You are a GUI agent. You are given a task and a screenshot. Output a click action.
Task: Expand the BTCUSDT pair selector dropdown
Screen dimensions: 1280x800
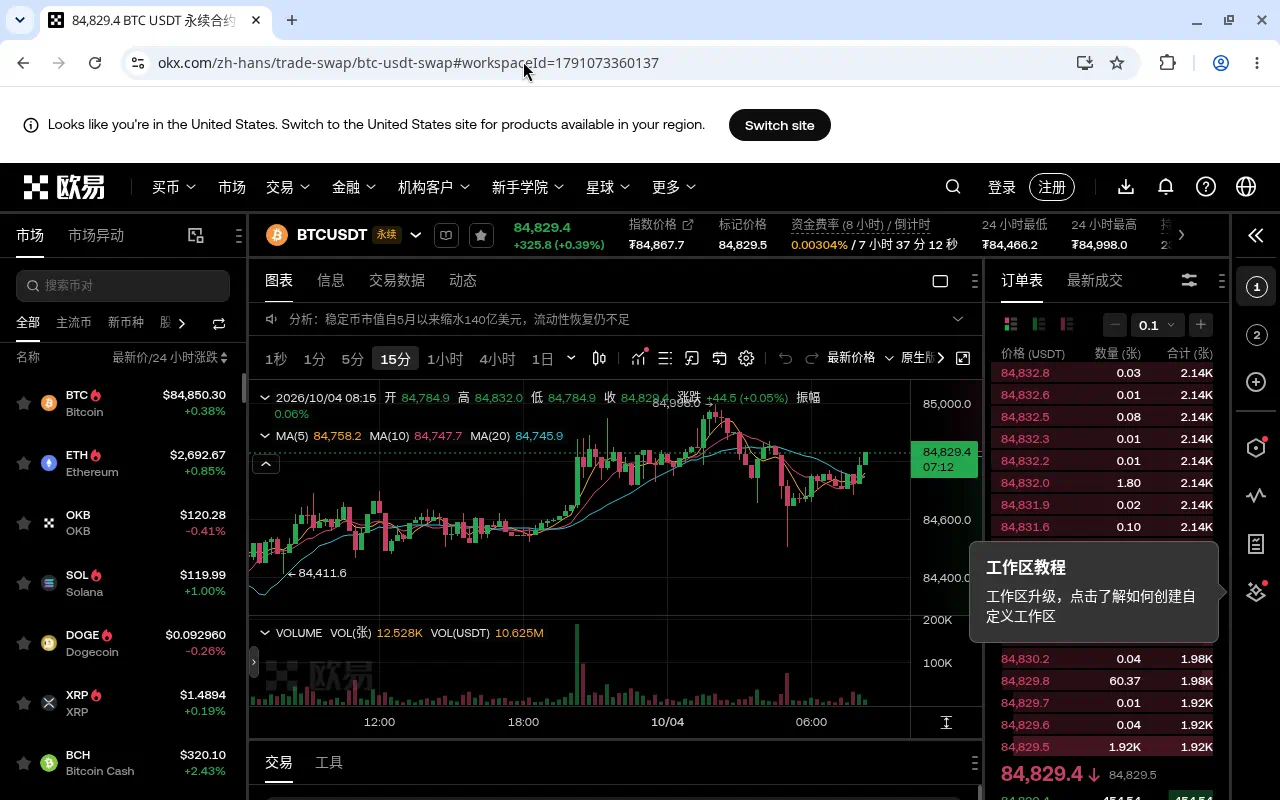[x=416, y=235]
